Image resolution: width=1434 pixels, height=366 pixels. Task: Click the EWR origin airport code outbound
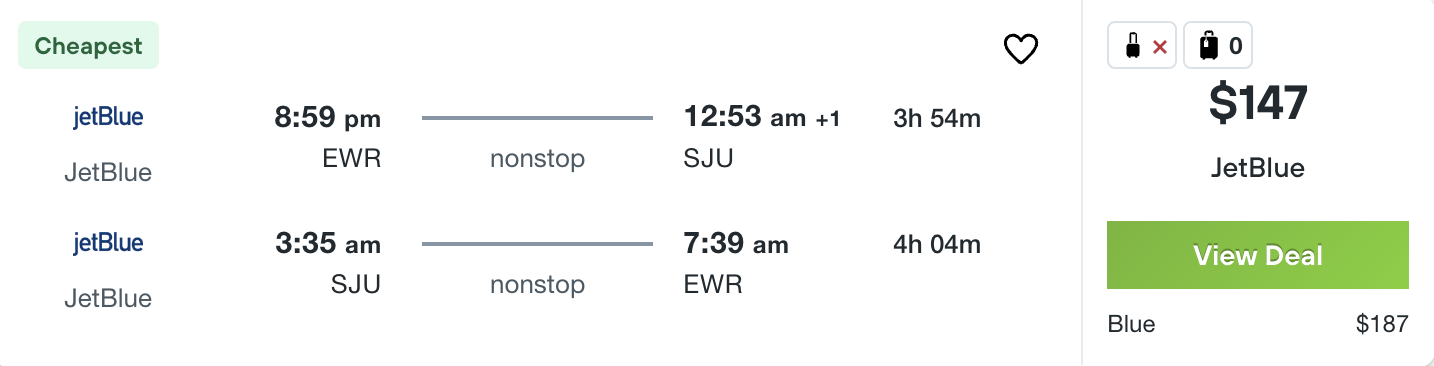click(352, 159)
